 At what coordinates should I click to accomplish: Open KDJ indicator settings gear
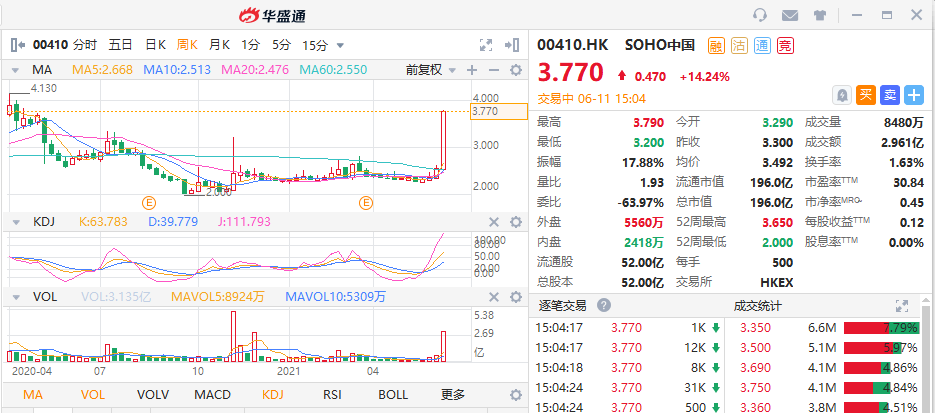click(516, 222)
